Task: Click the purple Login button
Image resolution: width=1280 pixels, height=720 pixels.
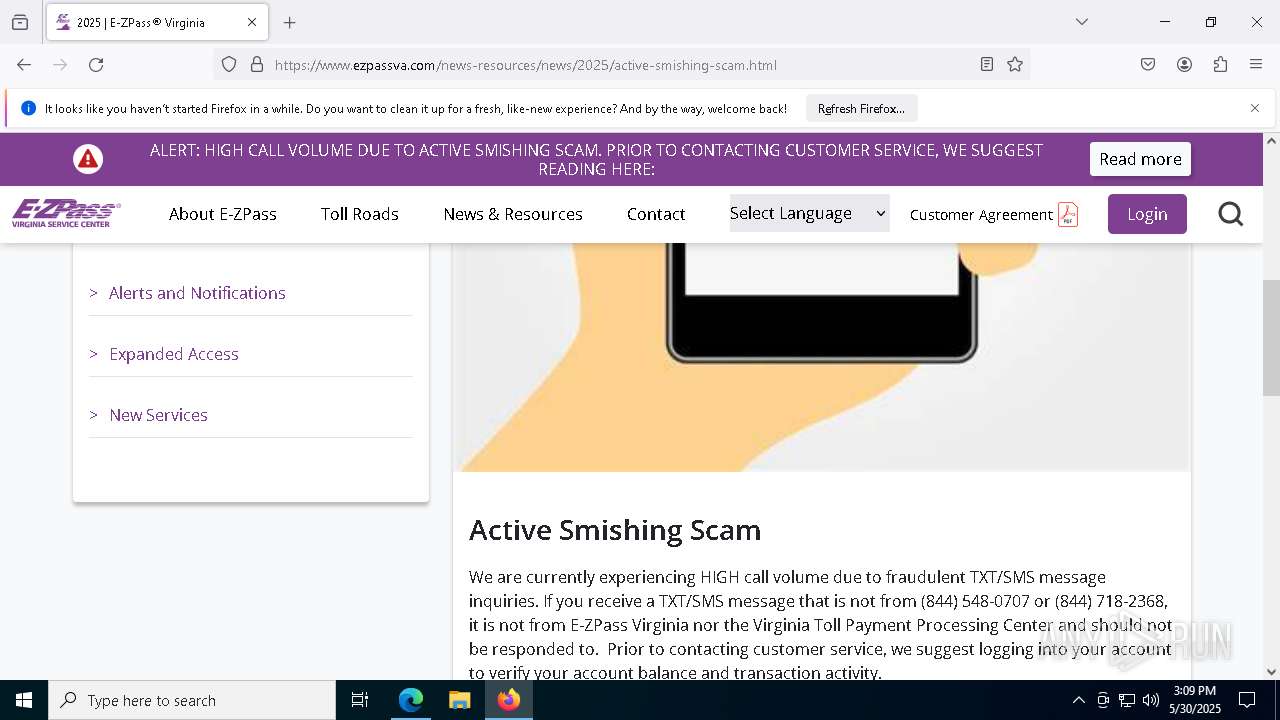Action: click(1147, 214)
